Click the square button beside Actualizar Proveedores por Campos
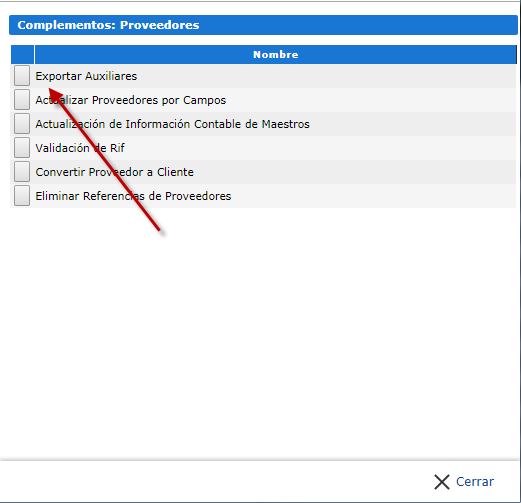Screen dimensions: 521x503 (x=22, y=100)
